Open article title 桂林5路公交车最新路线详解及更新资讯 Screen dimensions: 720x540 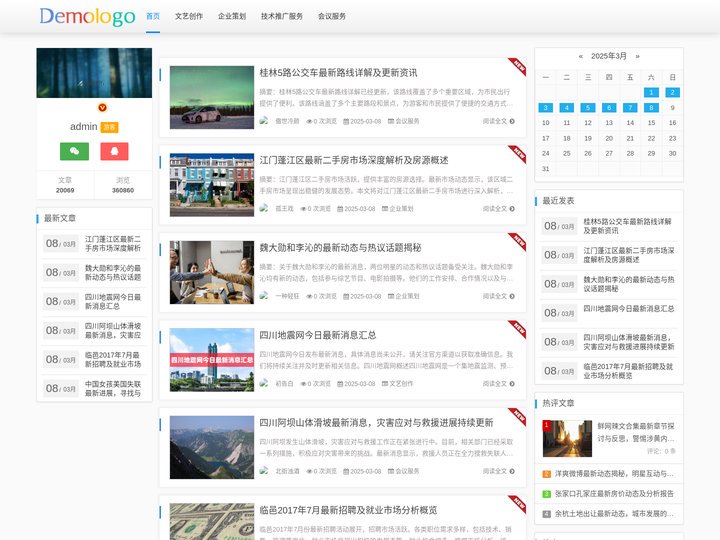click(338, 73)
